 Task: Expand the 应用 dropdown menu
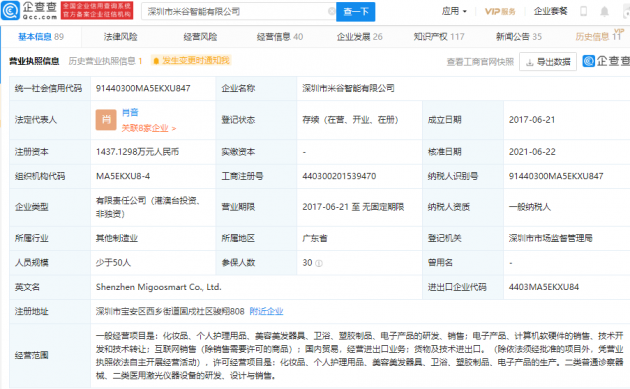(x=454, y=11)
